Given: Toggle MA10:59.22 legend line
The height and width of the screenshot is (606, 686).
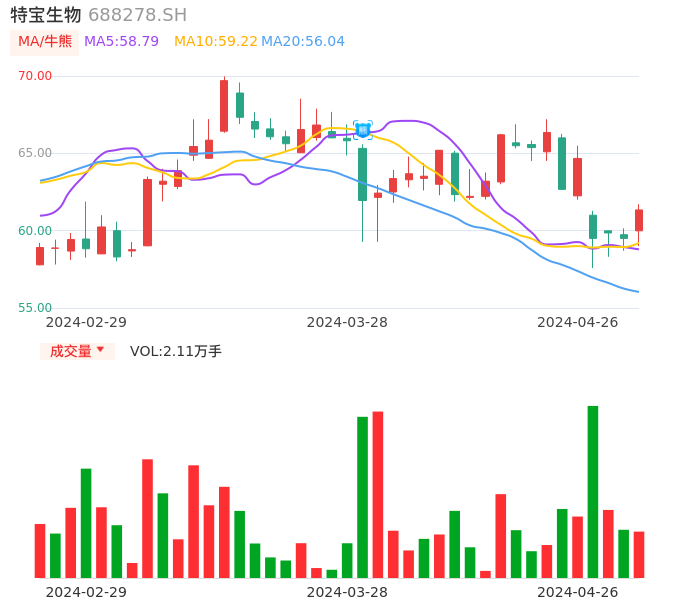Looking at the screenshot, I should 215,42.
